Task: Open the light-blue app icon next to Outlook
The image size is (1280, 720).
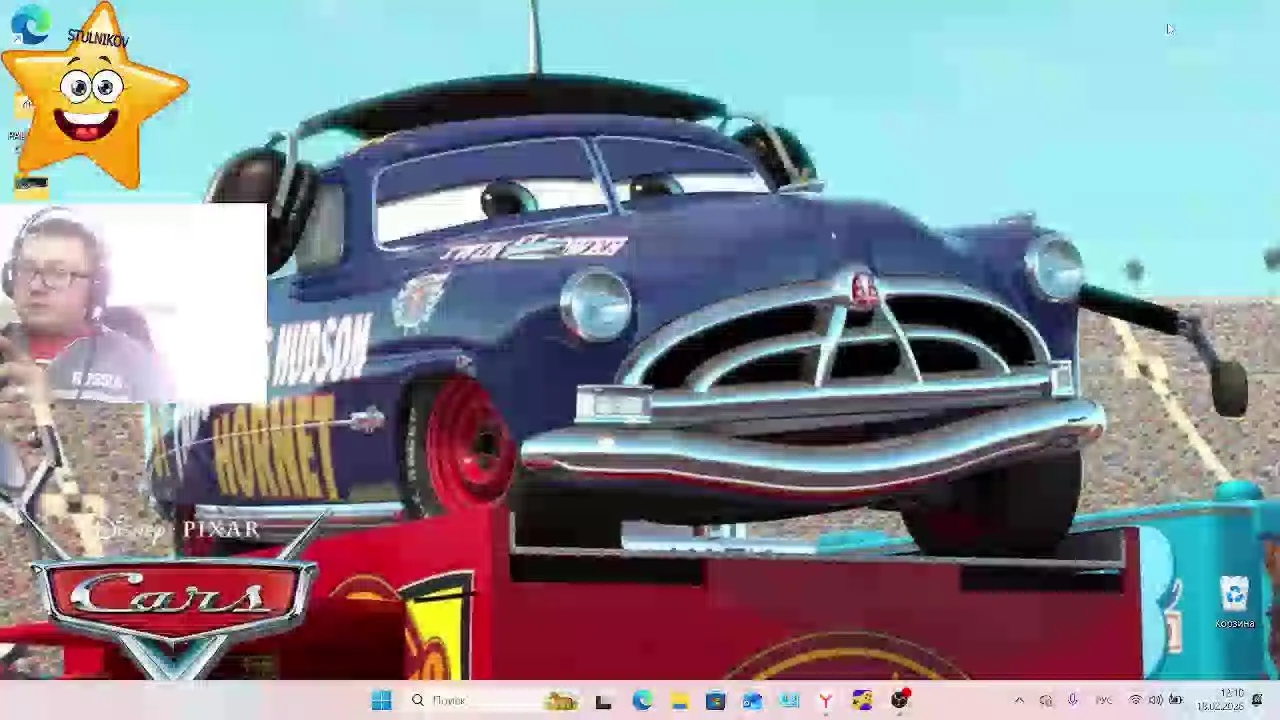Action: 789,701
